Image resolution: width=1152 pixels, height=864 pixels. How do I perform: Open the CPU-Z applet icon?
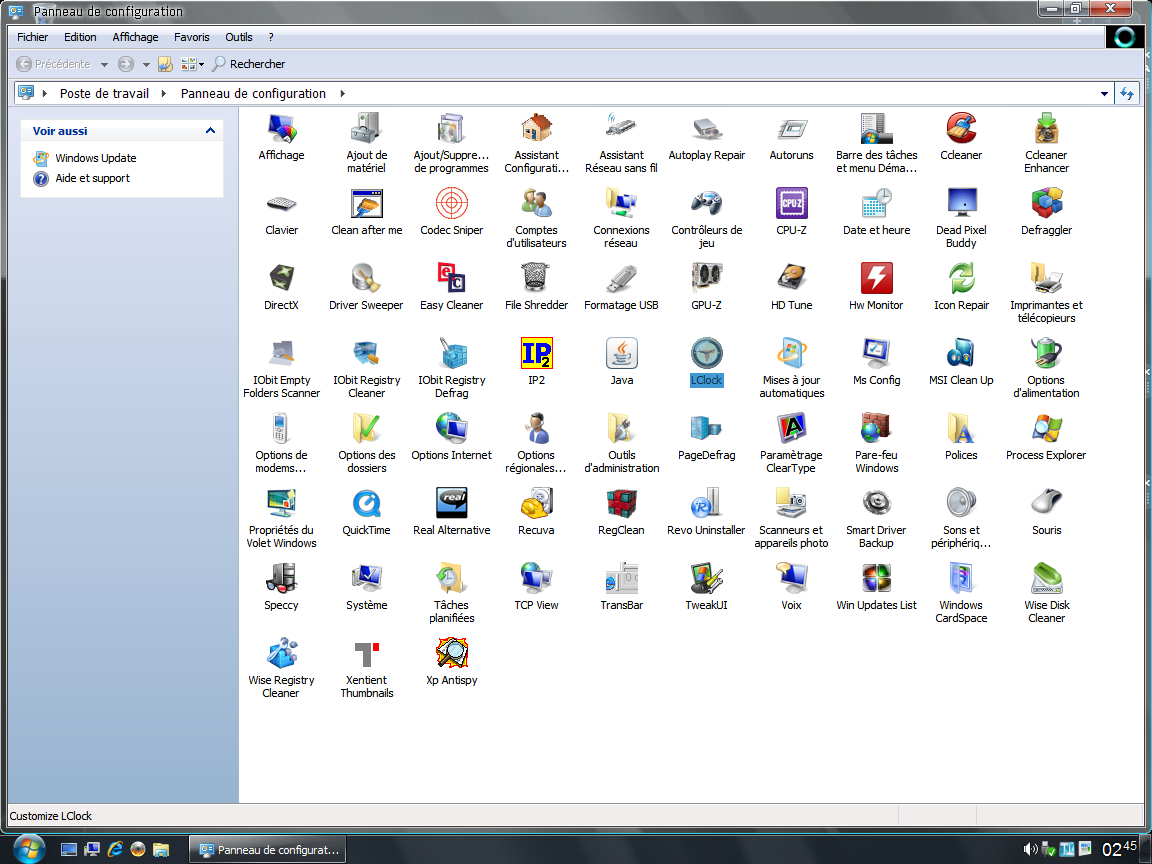pyautogui.click(x=791, y=204)
